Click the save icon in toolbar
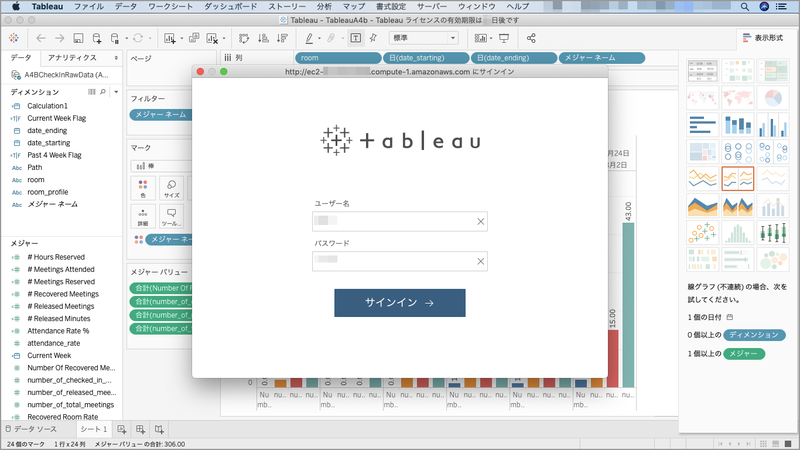The height and width of the screenshot is (450, 800). pos(78,38)
